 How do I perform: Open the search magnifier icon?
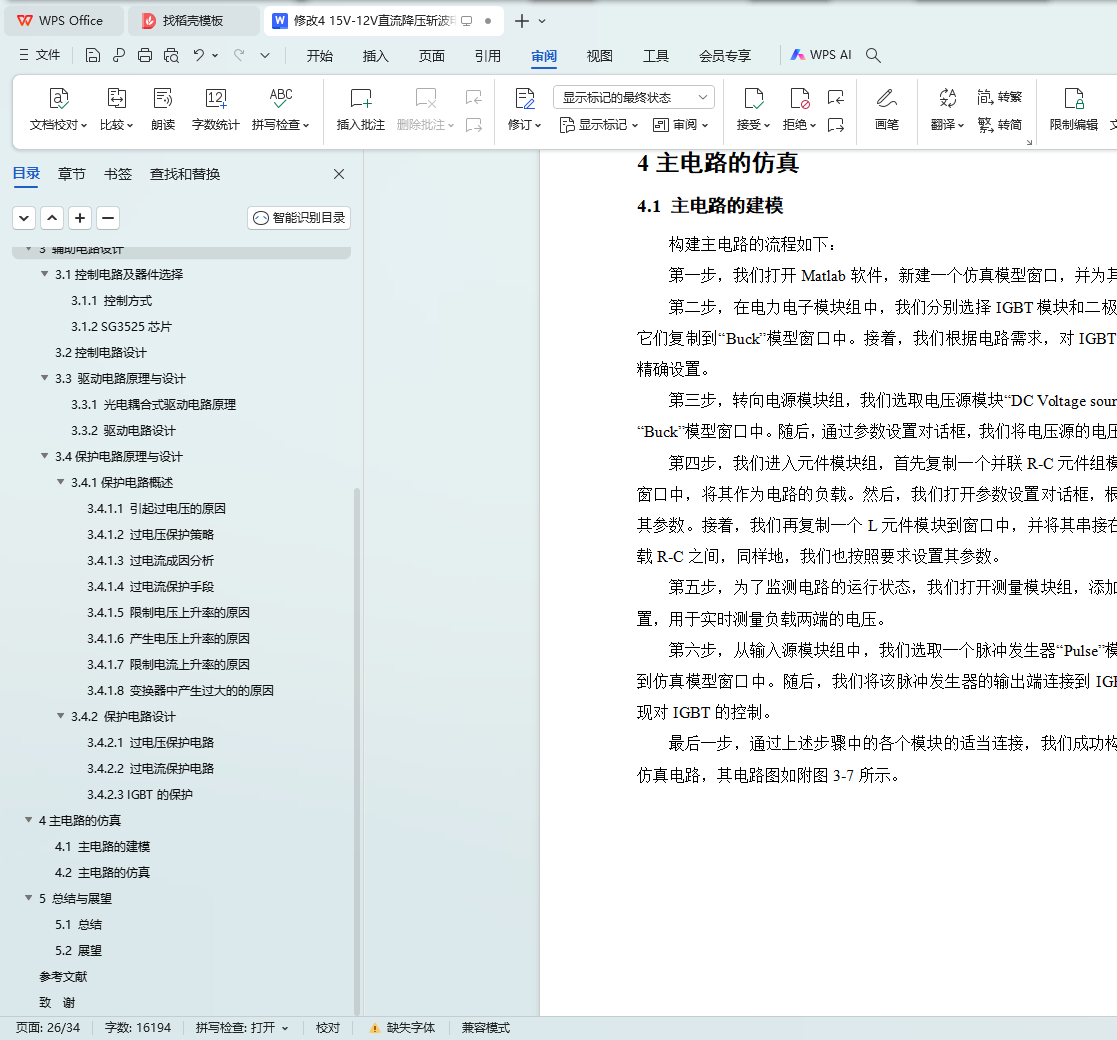[x=873, y=56]
